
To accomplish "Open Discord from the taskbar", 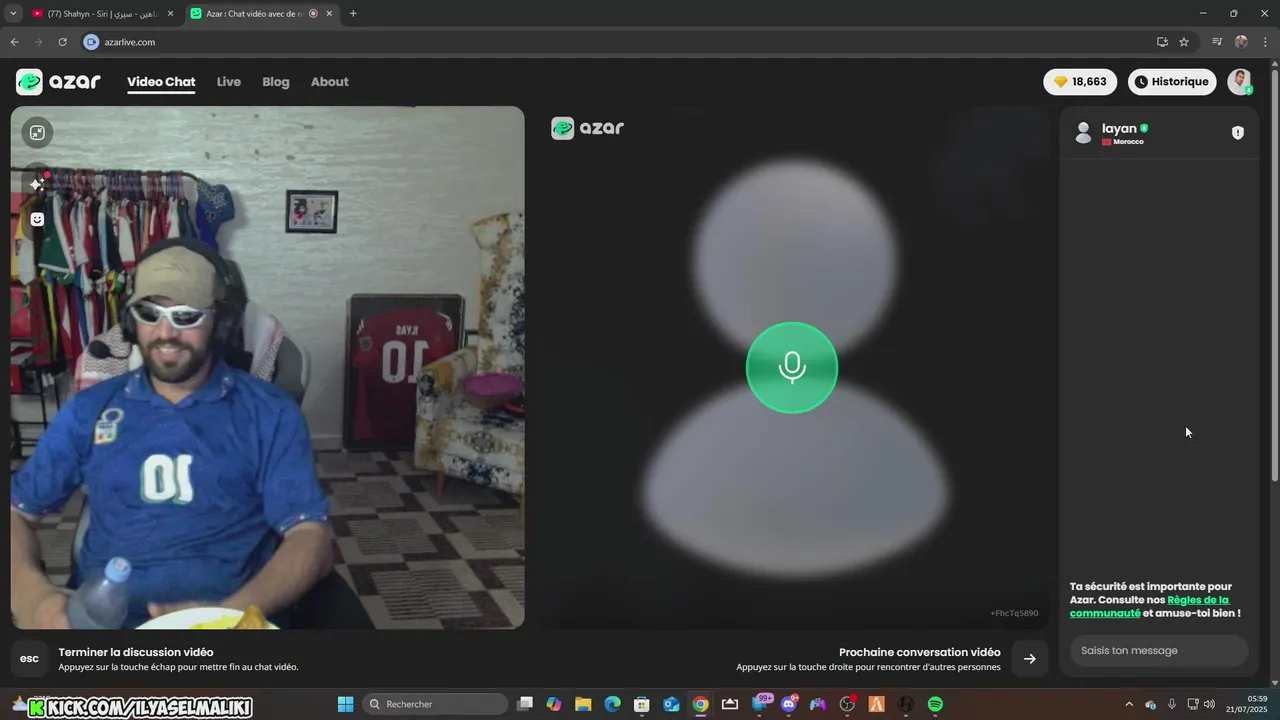I will click(x=789, y=704).
